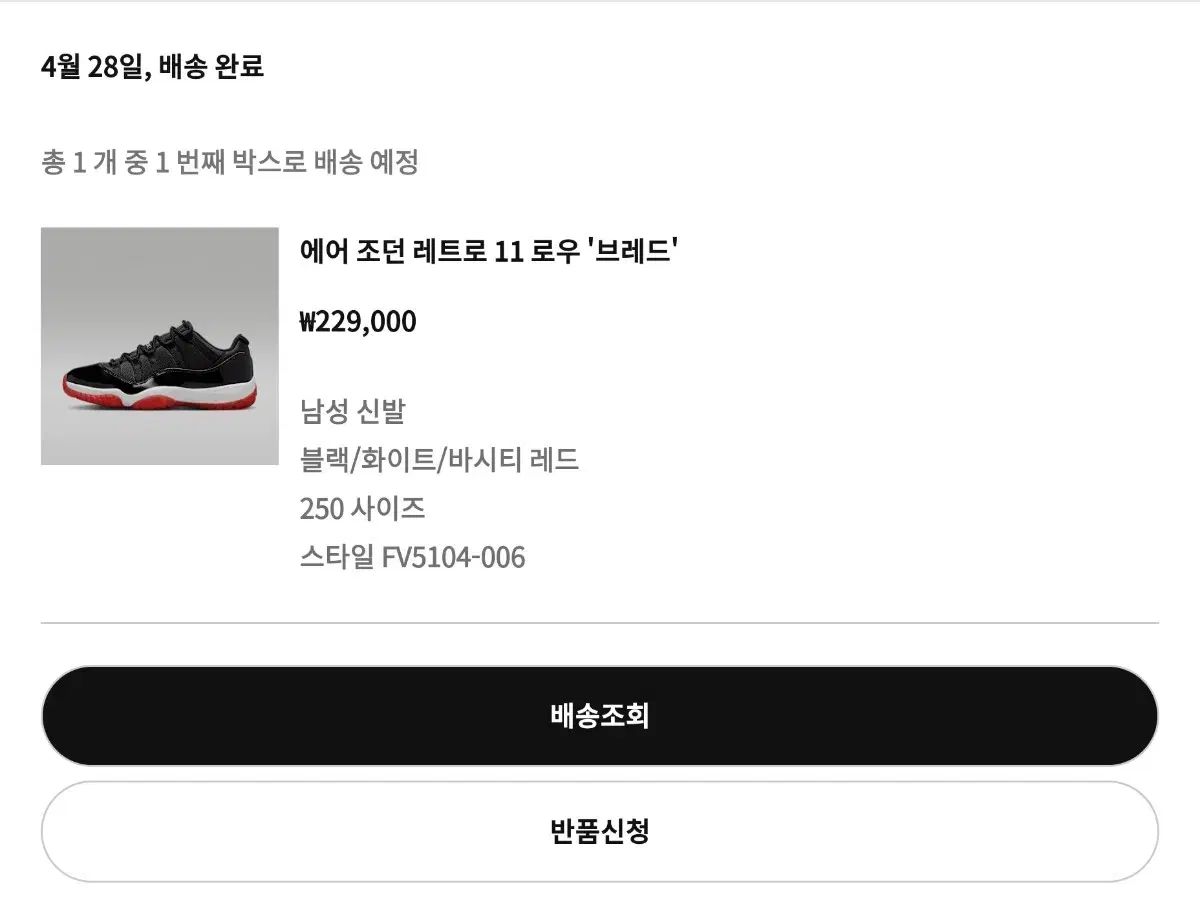This screenshot has width=1200, height=922.
Task: Click the 4월 28일 delivery date heading
Action: [95, 67]
